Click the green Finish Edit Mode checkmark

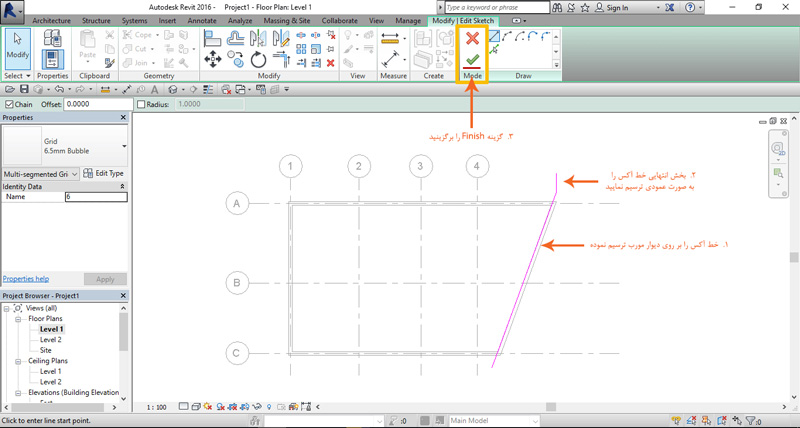point(472,60)
